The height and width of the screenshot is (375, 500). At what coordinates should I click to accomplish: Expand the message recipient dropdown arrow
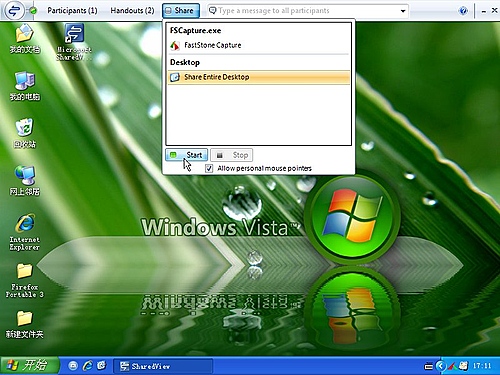click(x=403, y=11)
